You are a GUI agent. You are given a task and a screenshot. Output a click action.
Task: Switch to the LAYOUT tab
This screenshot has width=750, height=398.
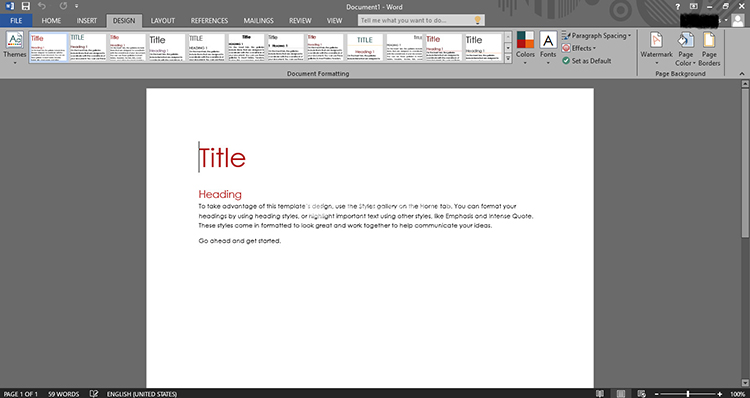(x=163, y=21)
